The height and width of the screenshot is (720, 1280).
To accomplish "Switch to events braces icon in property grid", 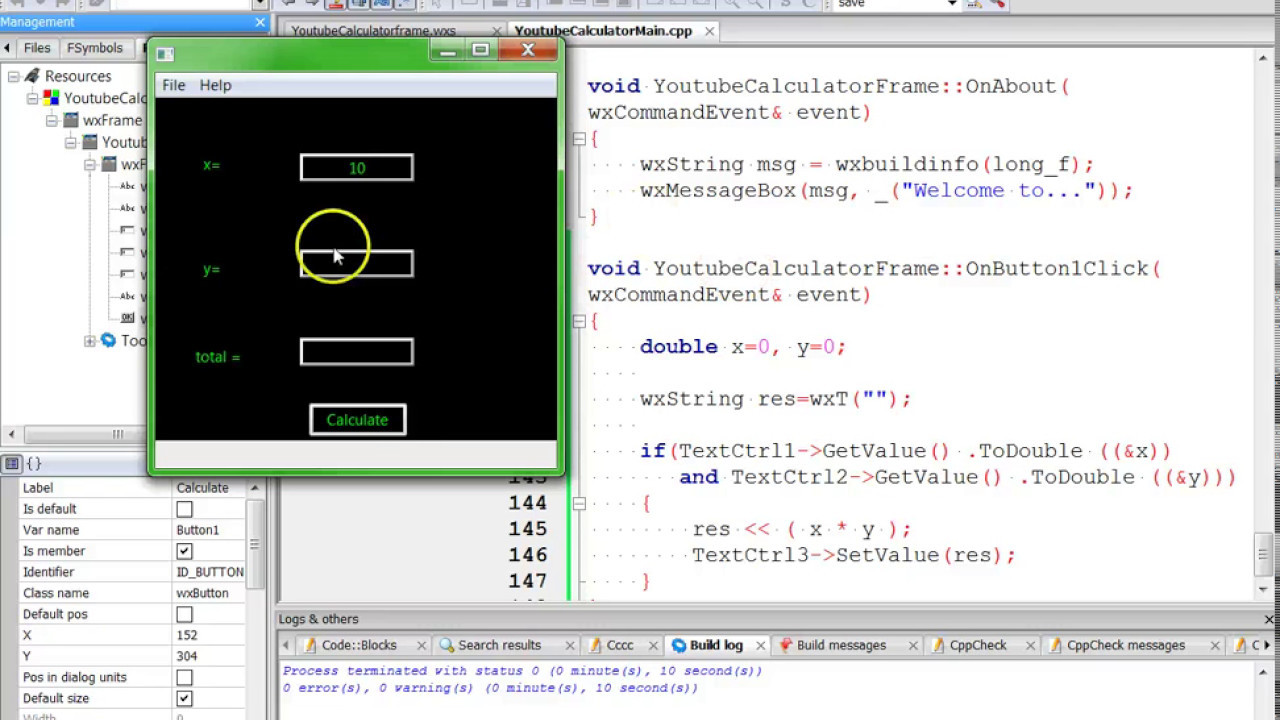I will [34, 464].
